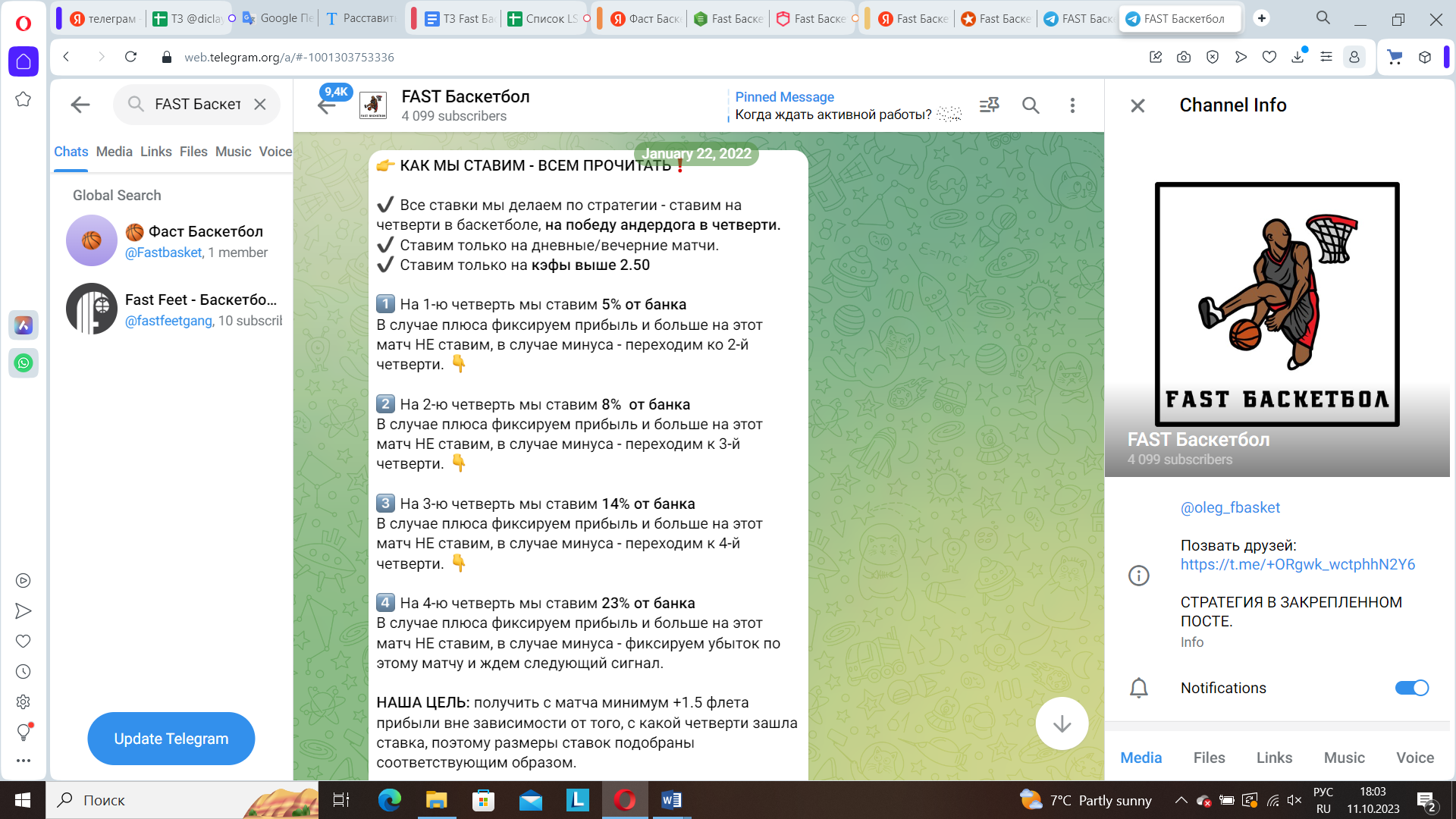Open Opera sidebar player icon
This screenshot has height=819, width=1456.
pyautogui.click(x=24, y=581)
